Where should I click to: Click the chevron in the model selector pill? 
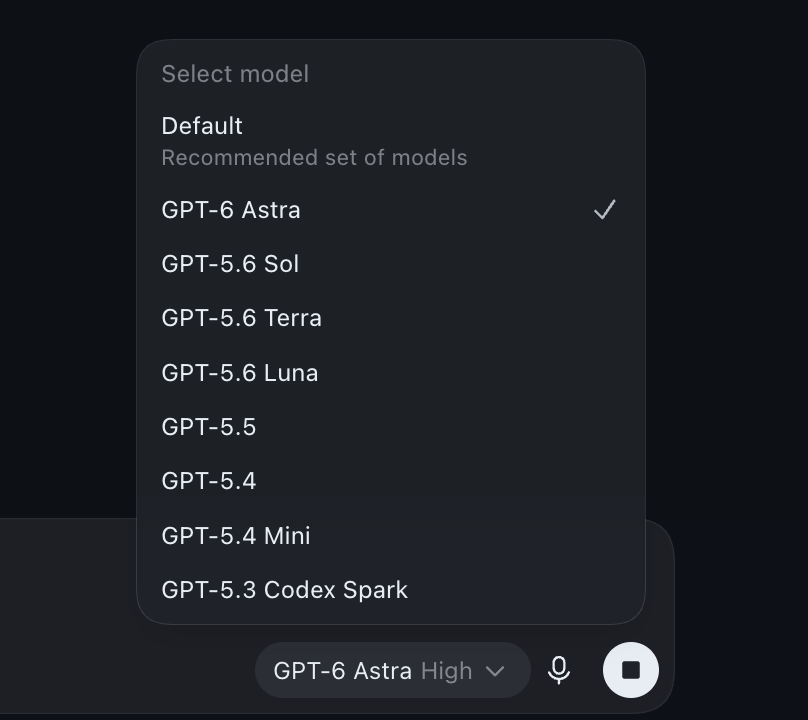(x=495, y=671)
